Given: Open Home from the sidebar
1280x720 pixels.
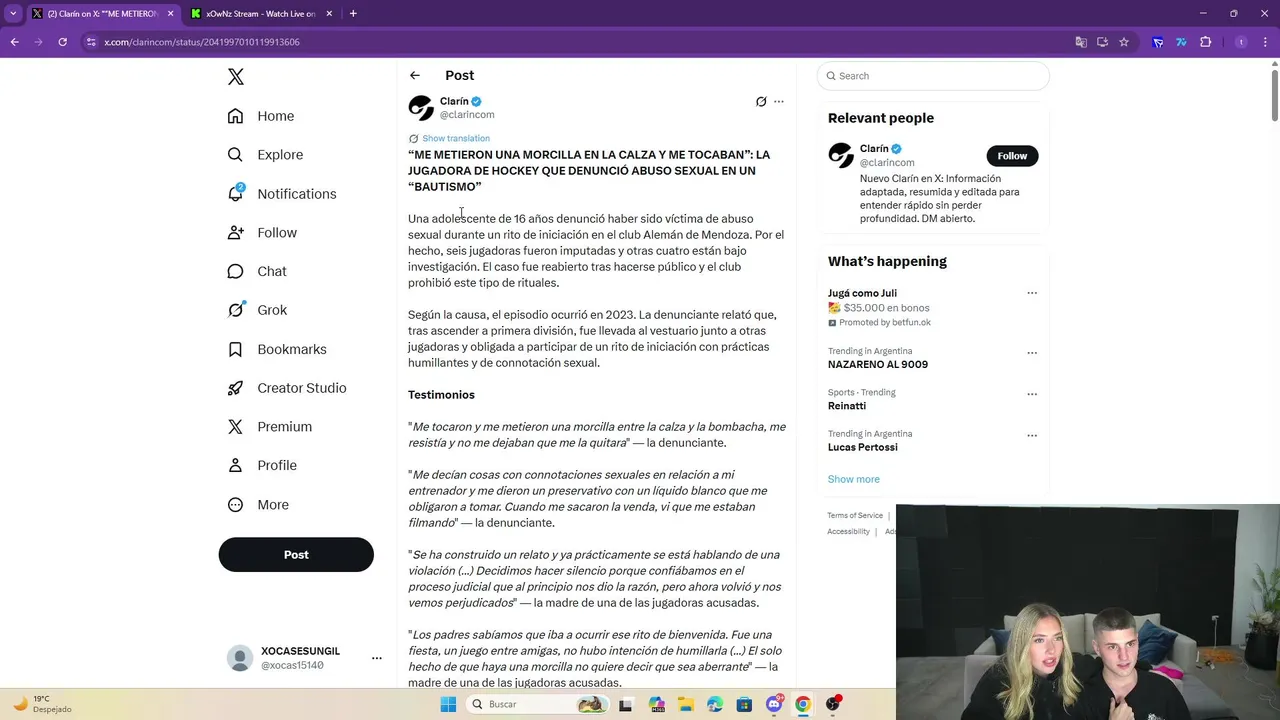Looking at the screenshot, I should (x=261, y=116).
